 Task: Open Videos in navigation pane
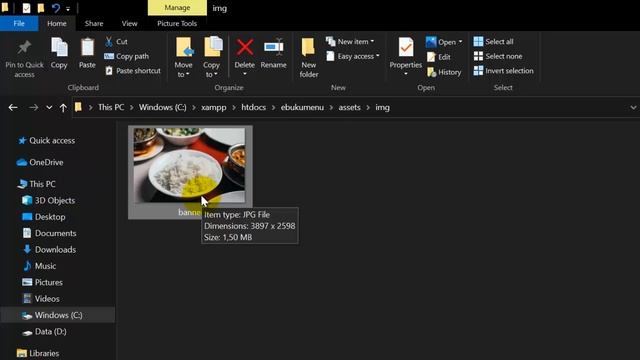(x=41, y=298)
